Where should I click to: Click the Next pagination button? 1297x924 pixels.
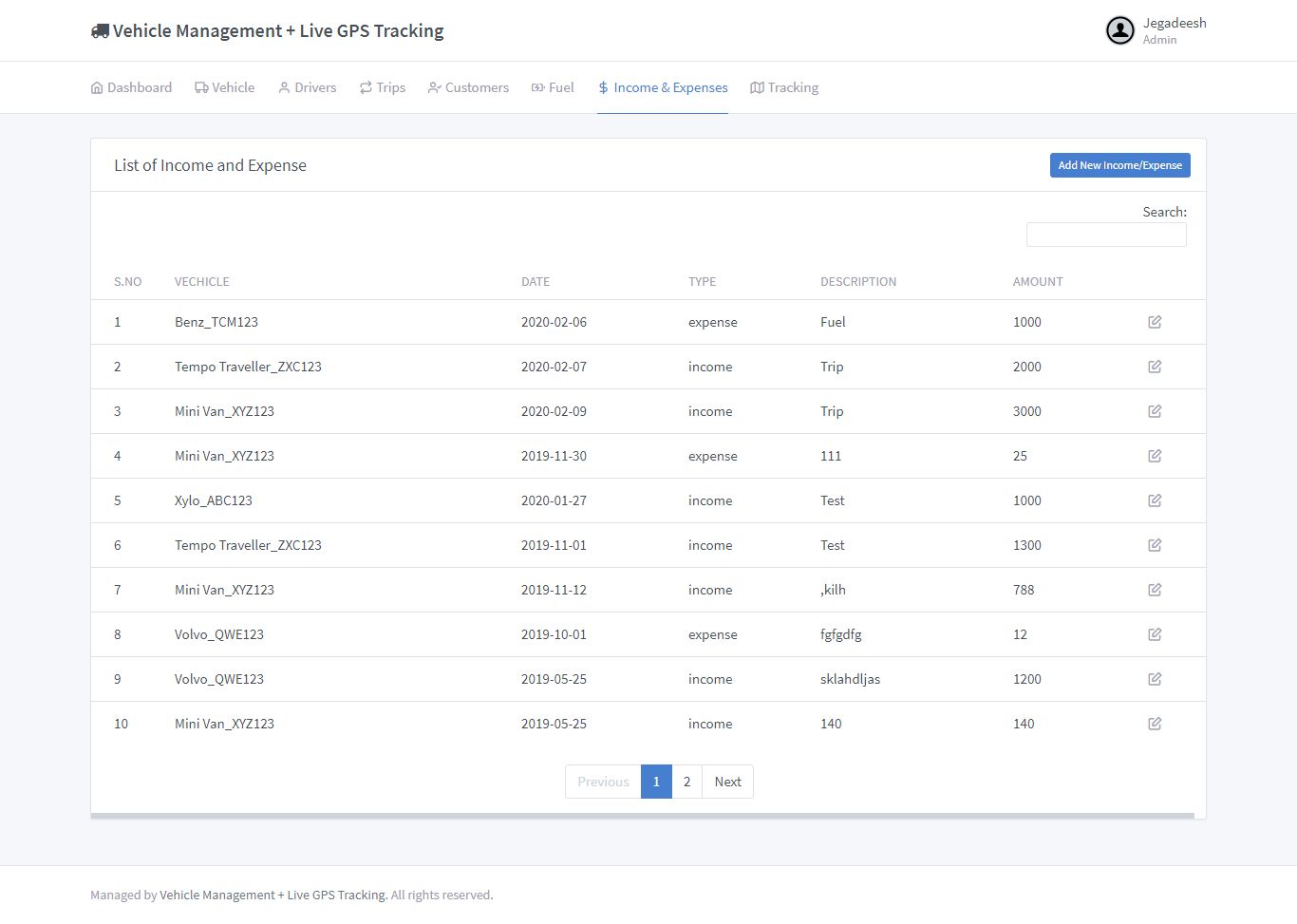[x=727, y=782]
